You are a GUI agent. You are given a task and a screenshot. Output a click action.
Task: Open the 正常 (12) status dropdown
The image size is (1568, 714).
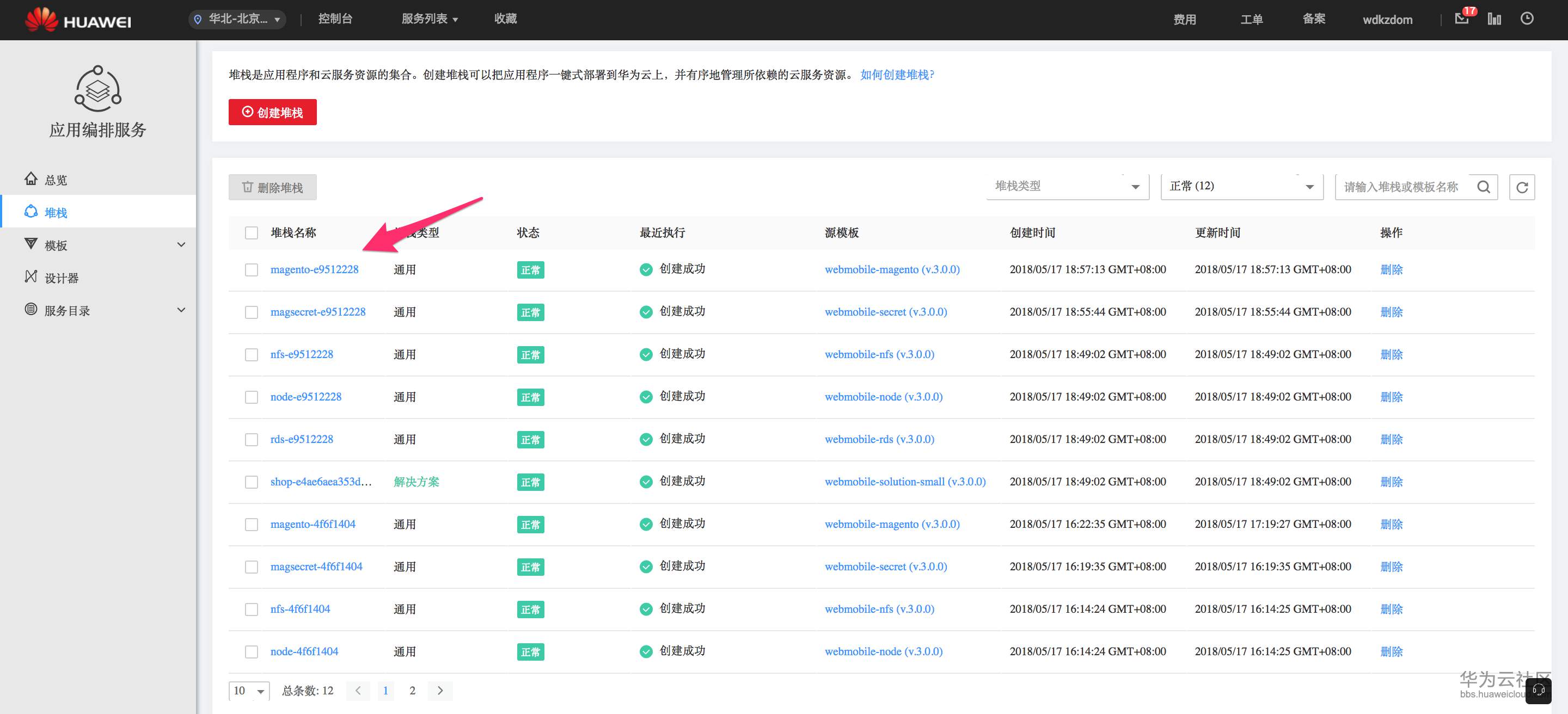click(1242, 186)
